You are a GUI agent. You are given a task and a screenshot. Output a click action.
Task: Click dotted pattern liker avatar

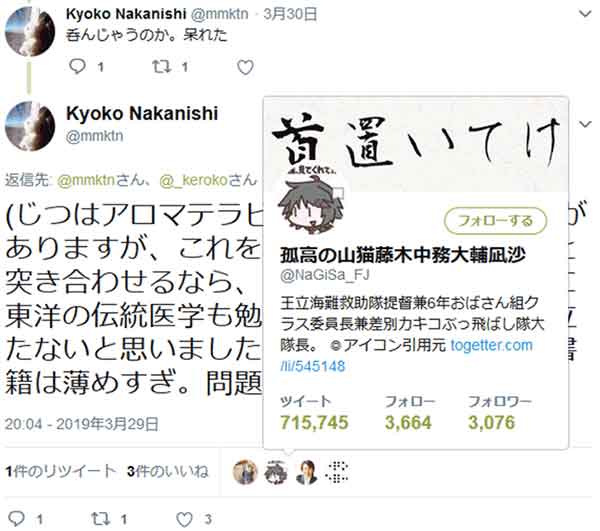pyautogui.click(x=337, y=472)
